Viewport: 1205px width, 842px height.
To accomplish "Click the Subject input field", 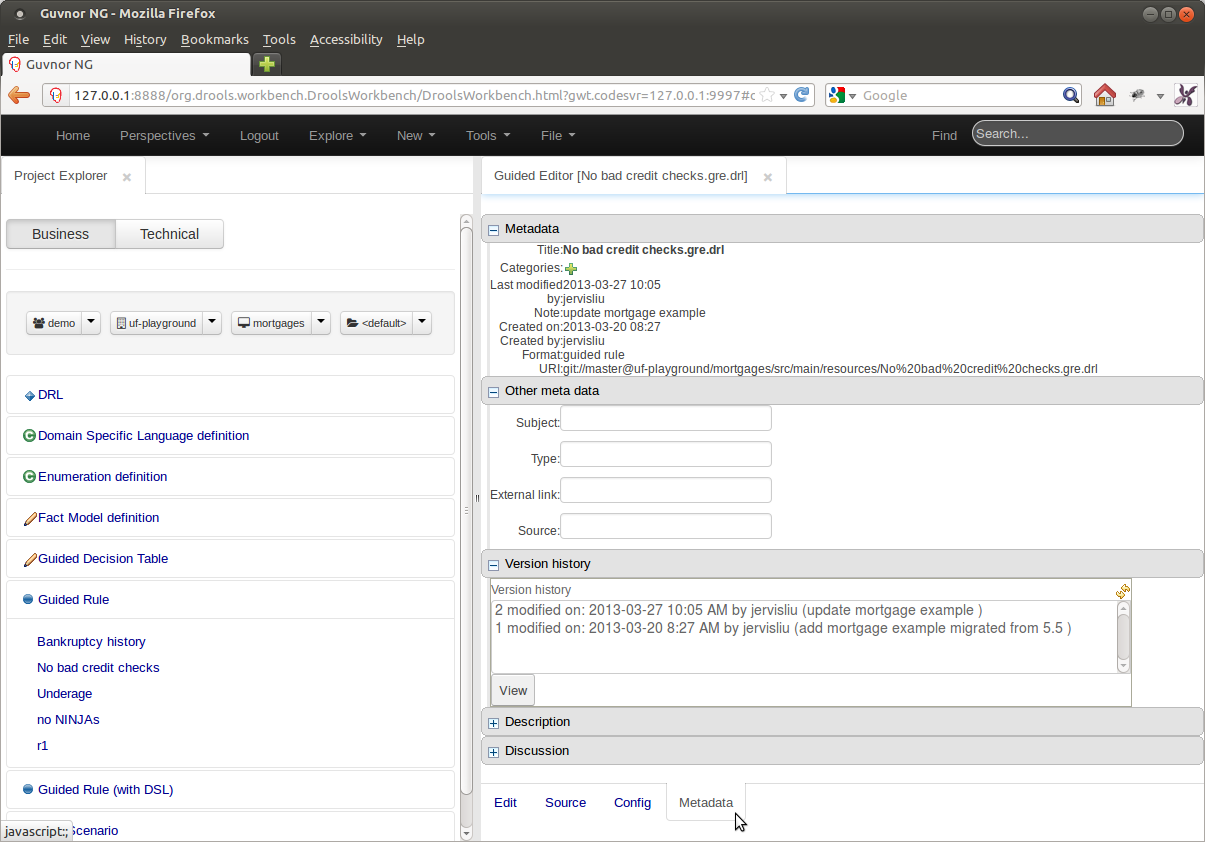I will 666,419.
